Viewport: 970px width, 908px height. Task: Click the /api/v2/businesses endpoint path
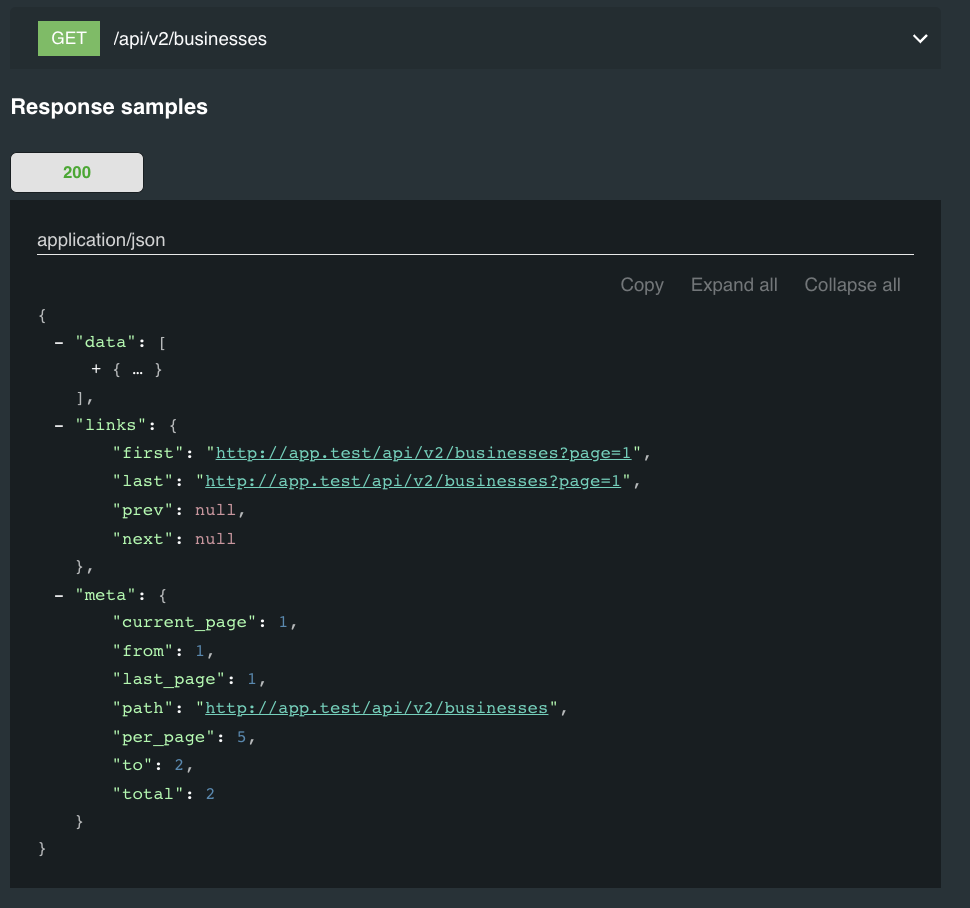click(x=190, y=39)
